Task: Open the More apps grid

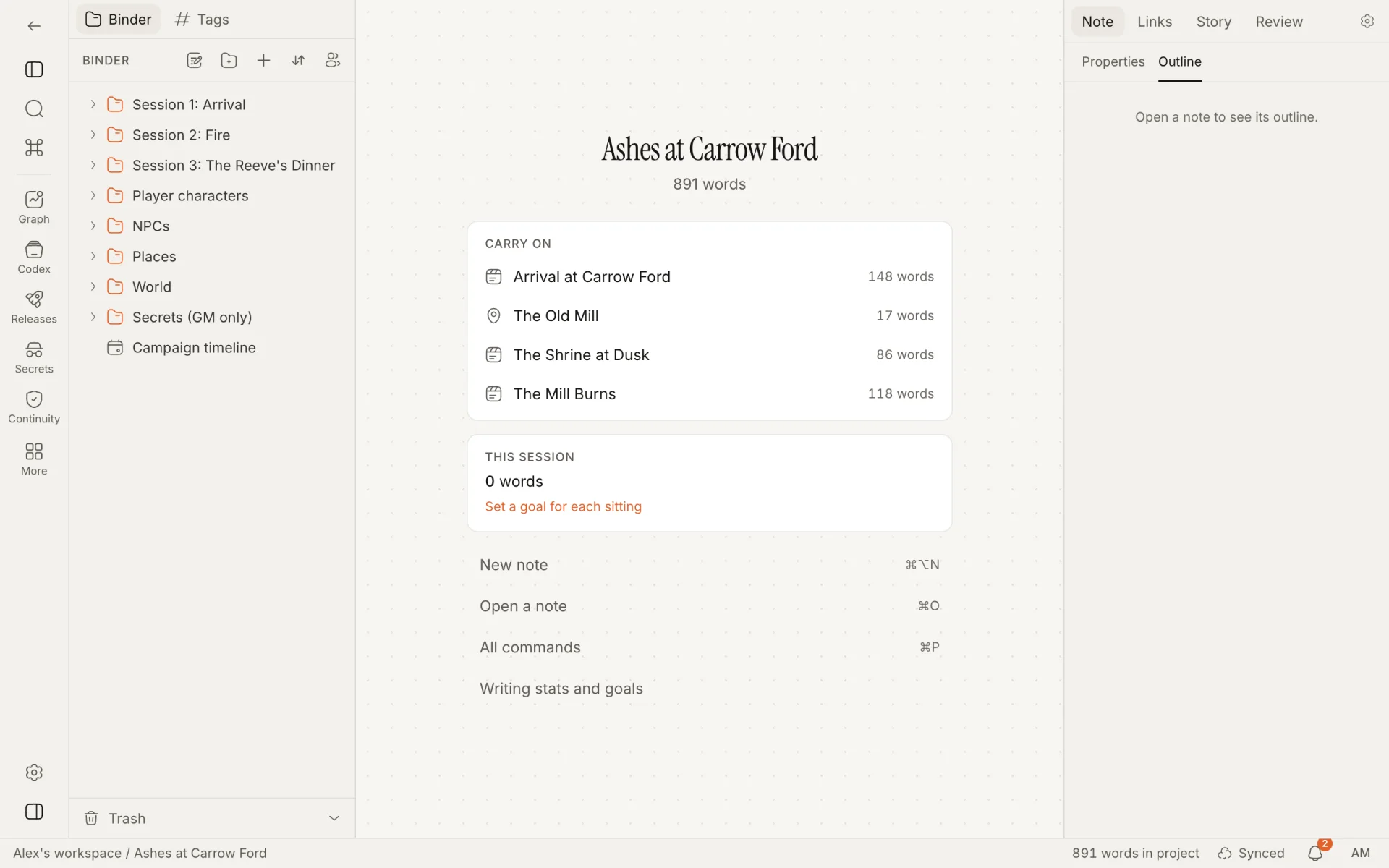Action: pyautogui.click(x=34, y=459)
